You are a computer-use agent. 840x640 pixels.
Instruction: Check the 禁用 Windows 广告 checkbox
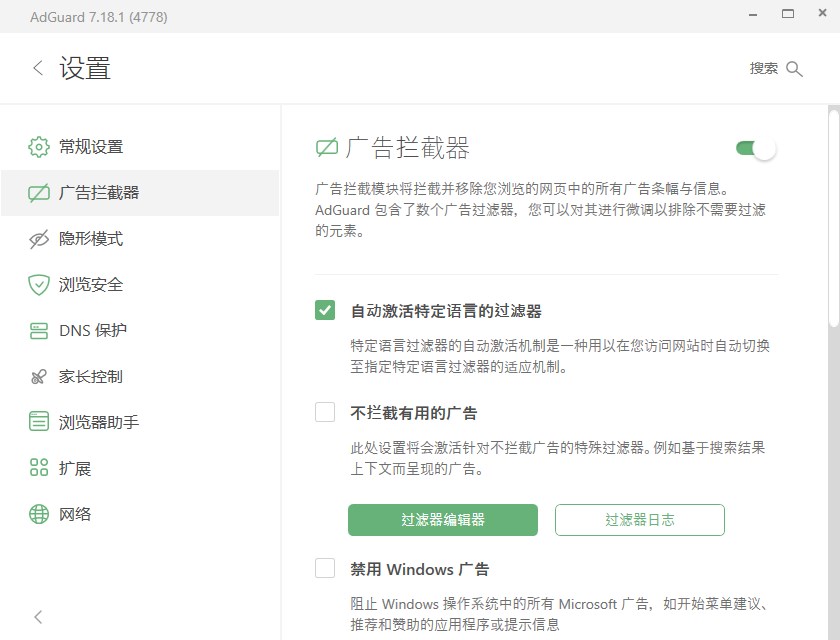click(x=325, y=568)
